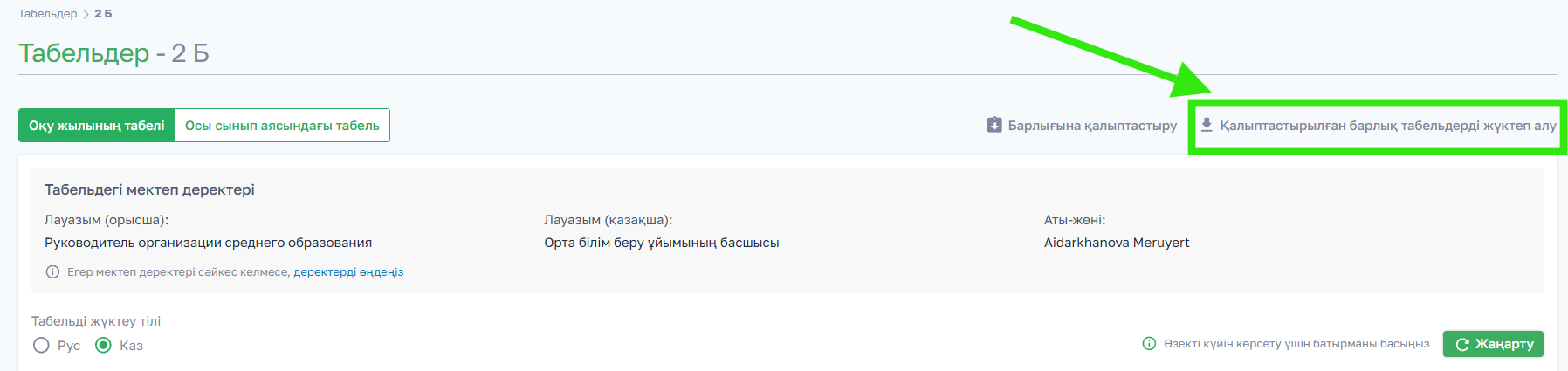Switch to the Оқу жылының табелі tab

click(97, 126)
